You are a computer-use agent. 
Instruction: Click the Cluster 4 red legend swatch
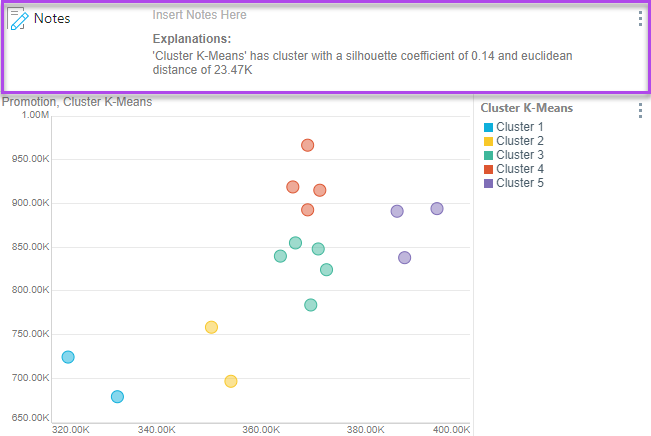(488, 169)
